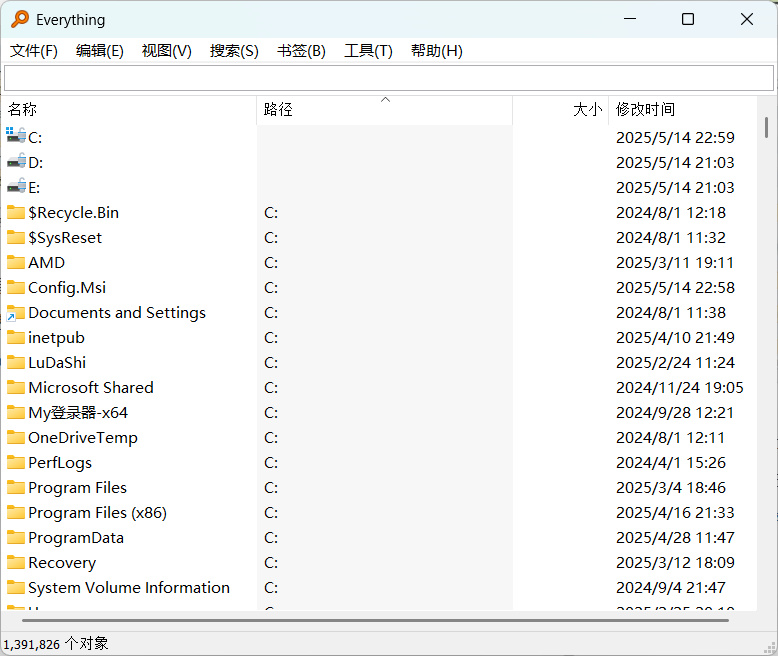The height and width of the screenshot is (656, 778).
Task: Click the date 2025/4/16 21:33
Action: pos(675,512)
